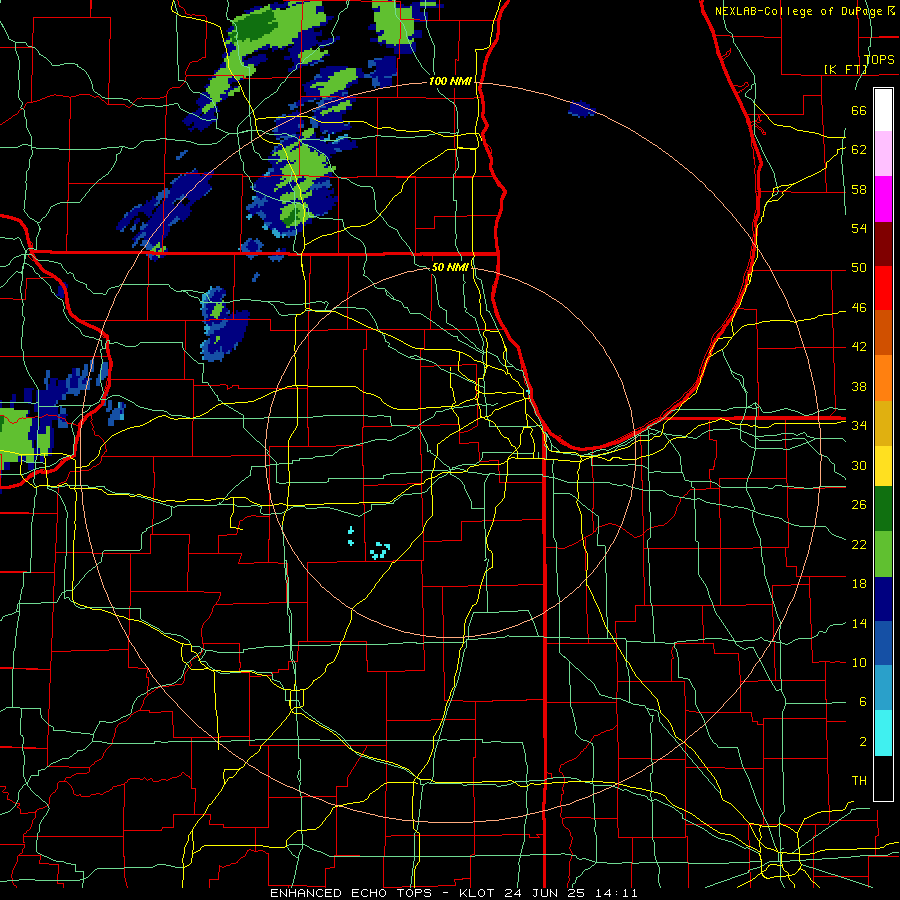Click the black TH swatch in the legend
This screenshot has height=900, width=900.
pyautogui.click(x=883, y=778)
